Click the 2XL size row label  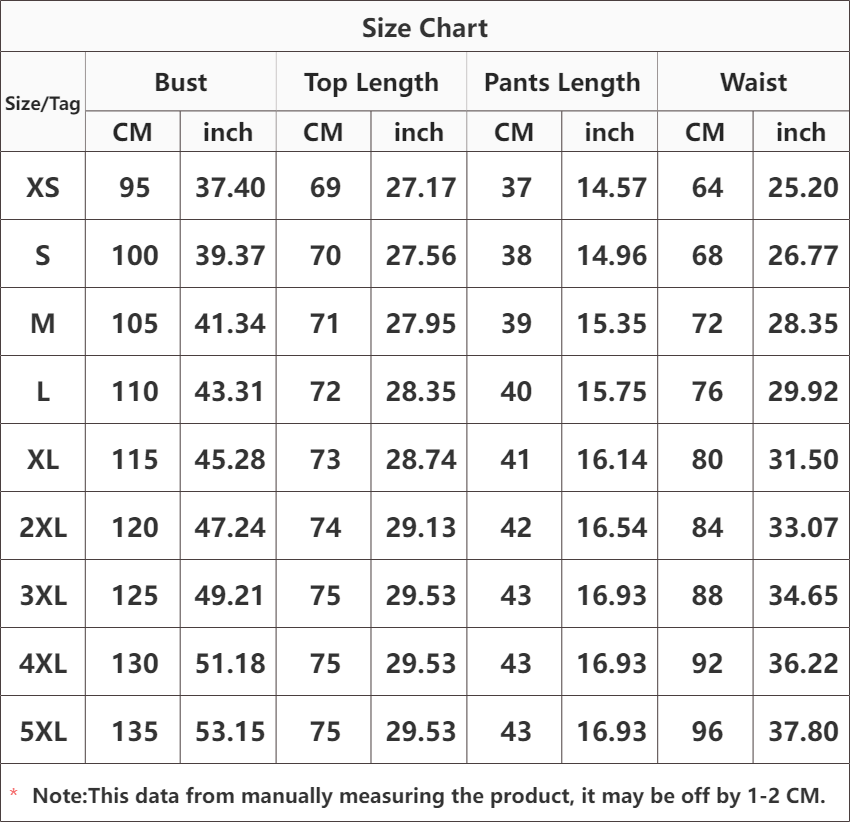pos(43,528)
